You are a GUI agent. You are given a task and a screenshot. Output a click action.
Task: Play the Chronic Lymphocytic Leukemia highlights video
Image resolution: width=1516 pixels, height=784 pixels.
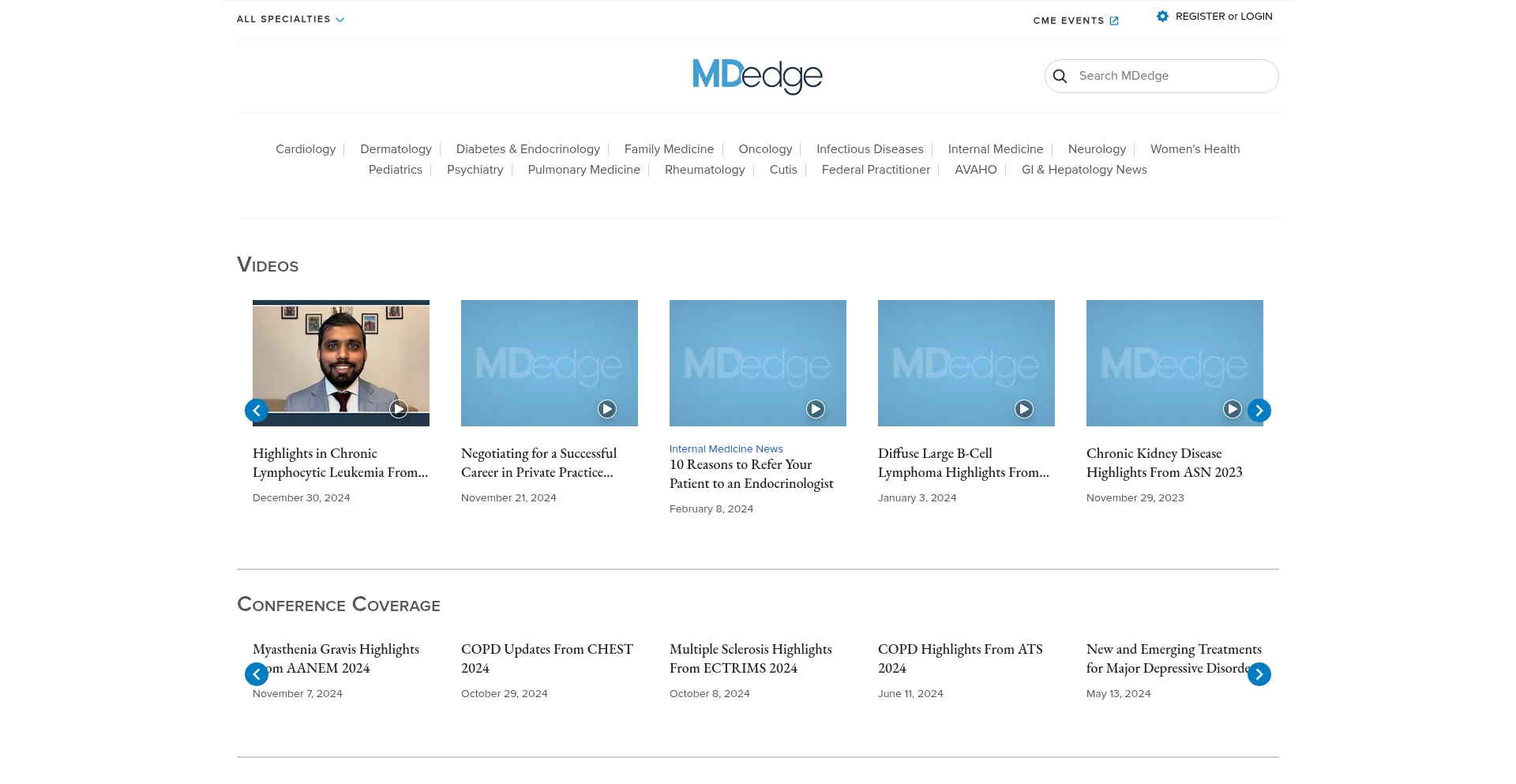398,409
